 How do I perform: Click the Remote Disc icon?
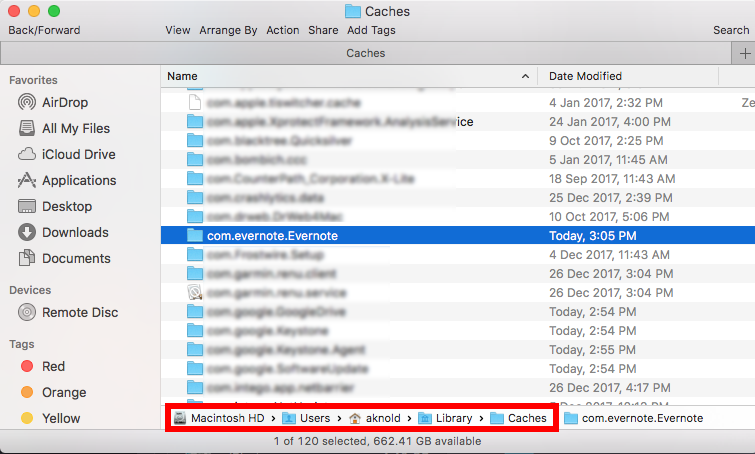click(x=27, y=312)
